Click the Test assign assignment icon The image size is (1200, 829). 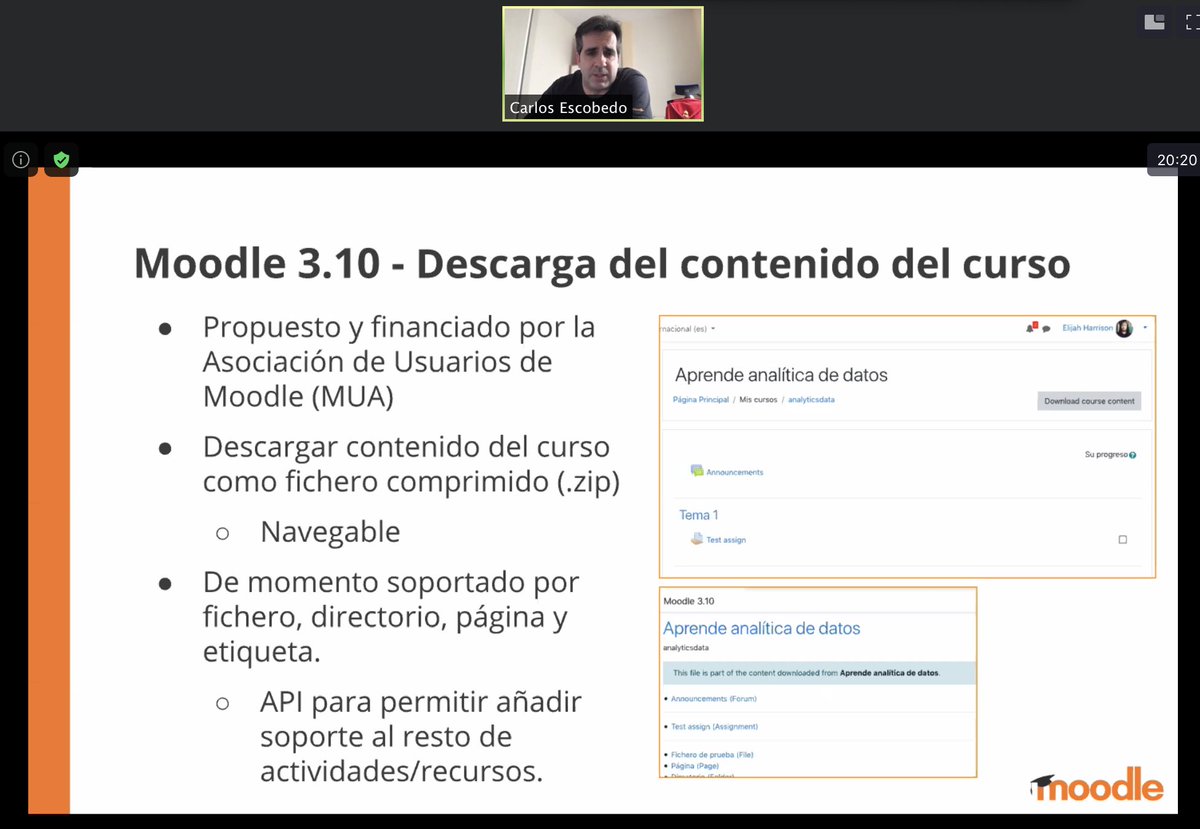pyautogui.click(x=697, y=539)
